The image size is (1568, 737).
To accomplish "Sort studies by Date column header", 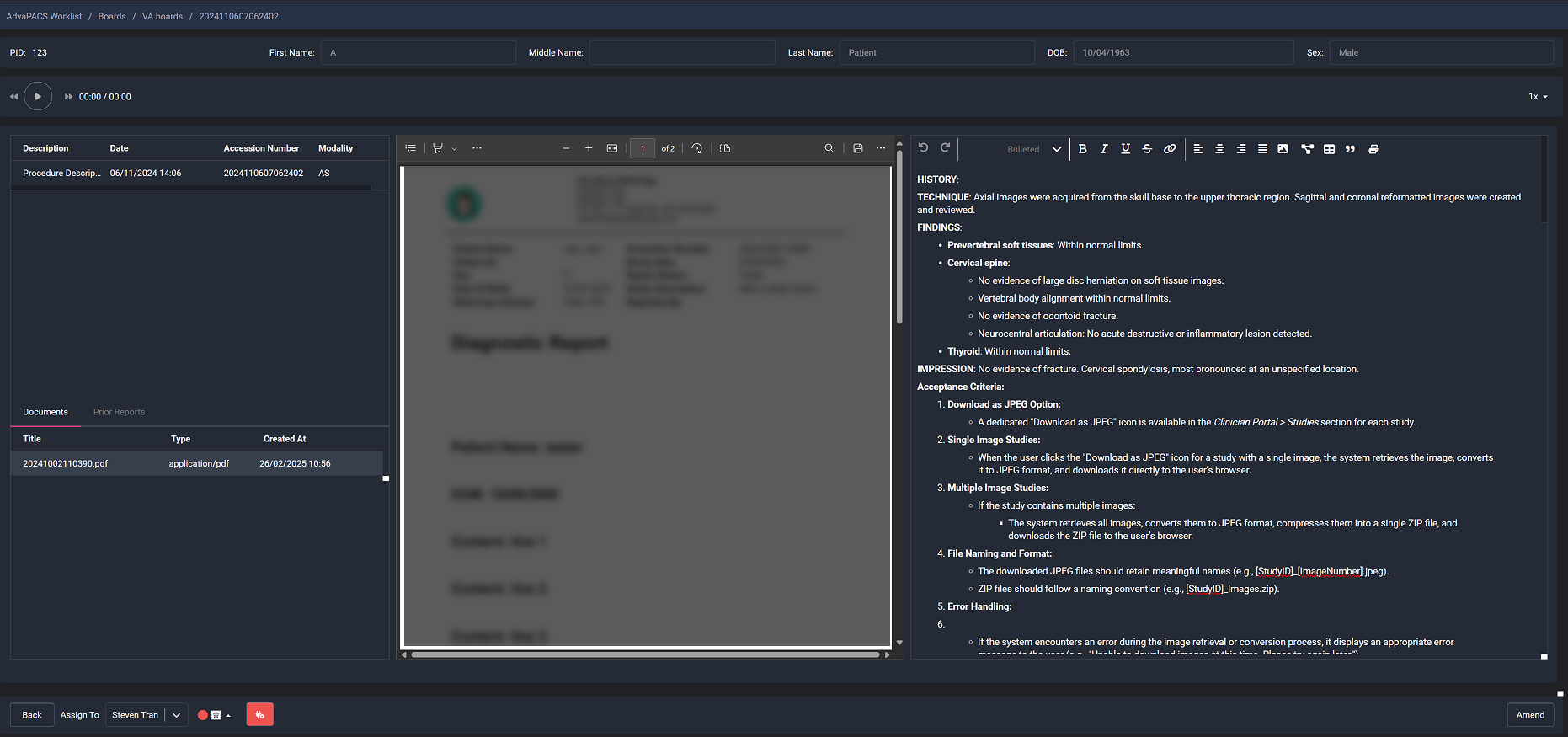I will [119, 148].
